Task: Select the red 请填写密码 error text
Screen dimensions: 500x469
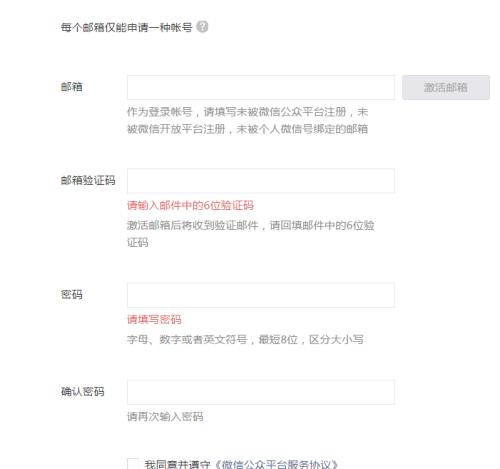Action: 154,320
